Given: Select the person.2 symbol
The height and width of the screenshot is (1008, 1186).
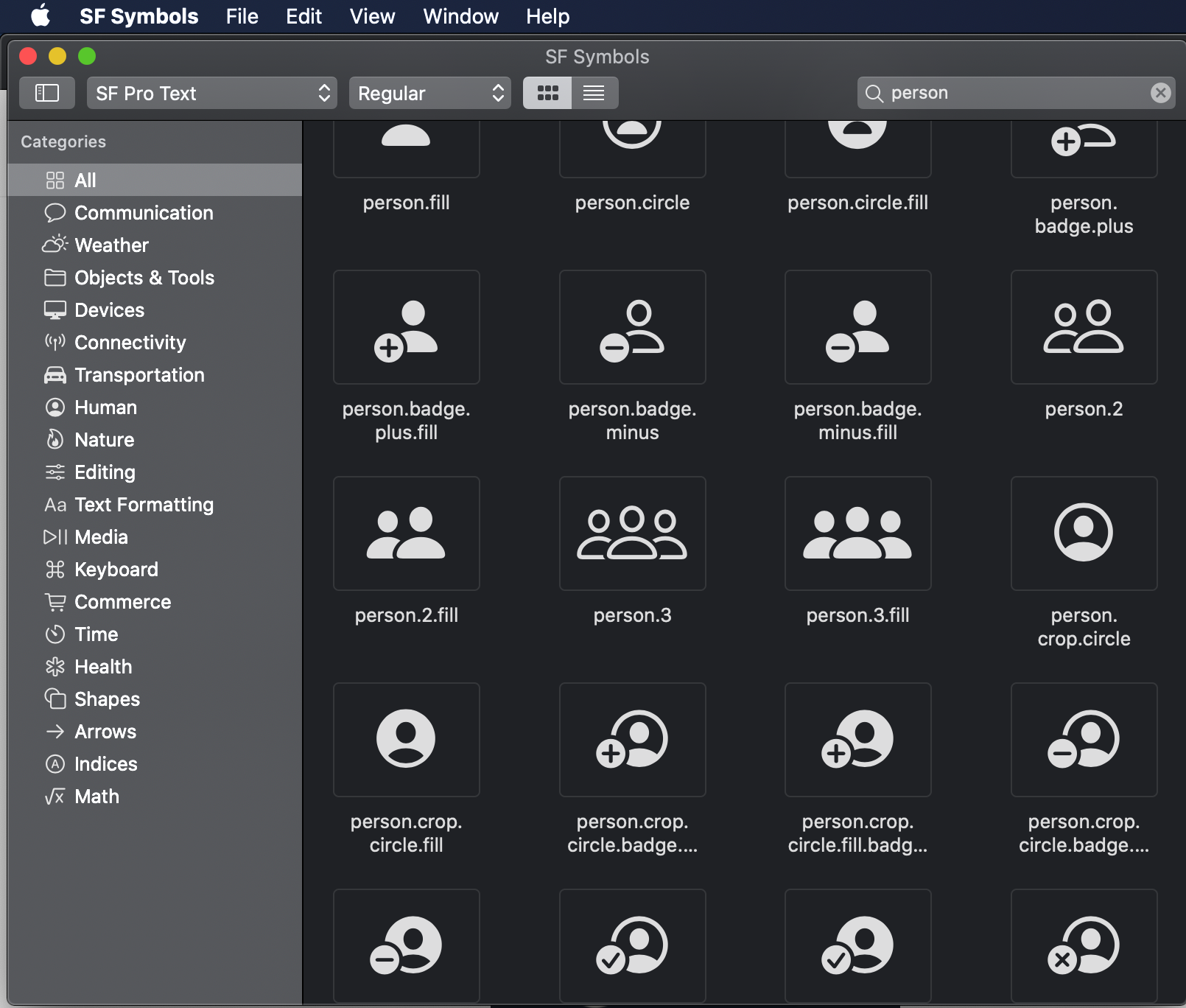Looking at the screenshot, I should click(1084, 327).
